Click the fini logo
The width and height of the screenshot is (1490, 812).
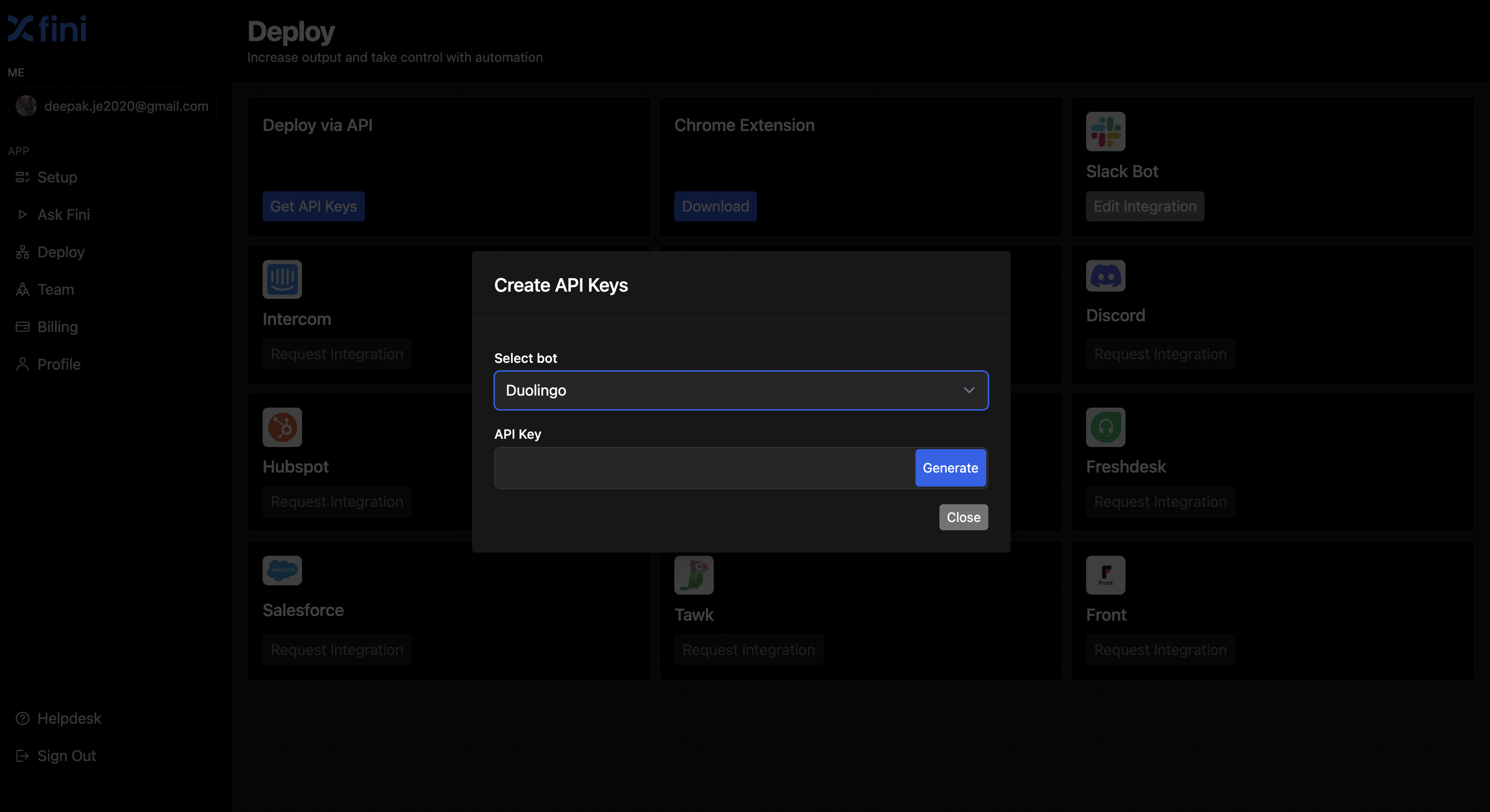point(47,29)
